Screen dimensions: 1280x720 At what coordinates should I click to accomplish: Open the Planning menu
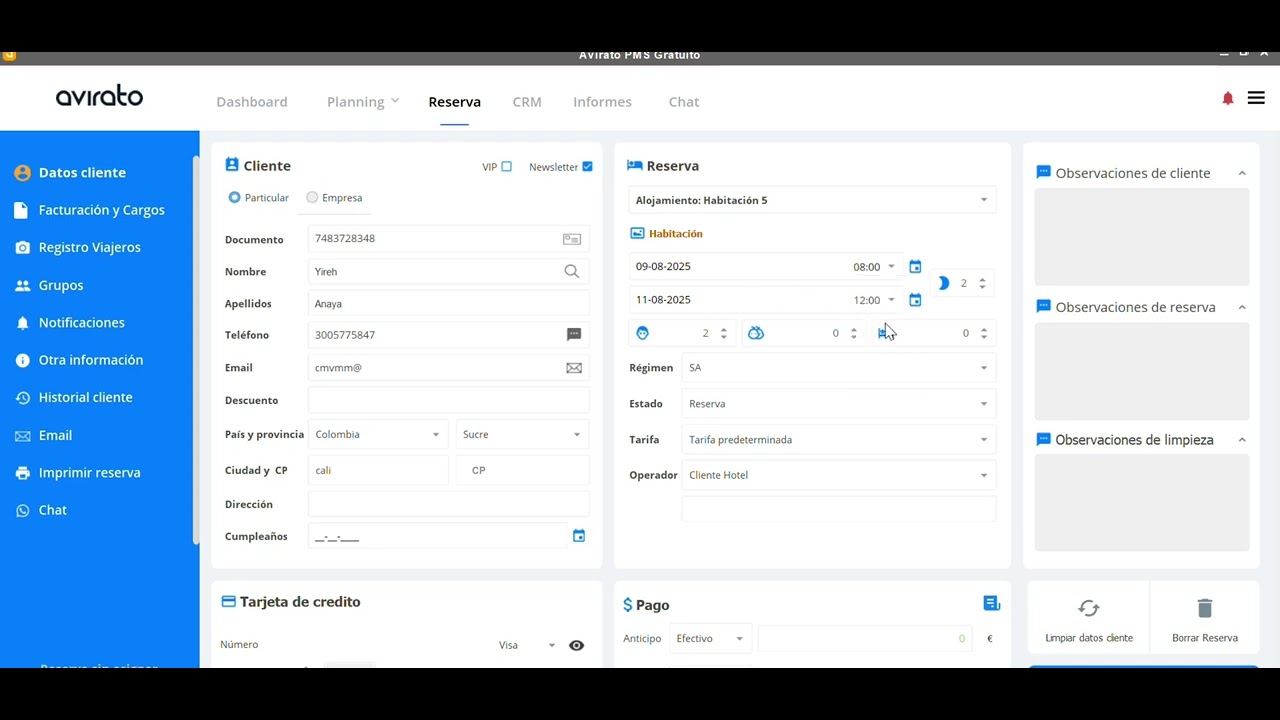(x=362, y=102)
